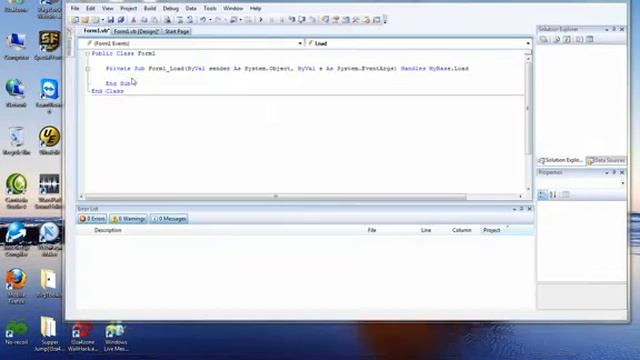Click the Object Browser toolbar icon
Screen dimensions: 640x360
point(346,20)
